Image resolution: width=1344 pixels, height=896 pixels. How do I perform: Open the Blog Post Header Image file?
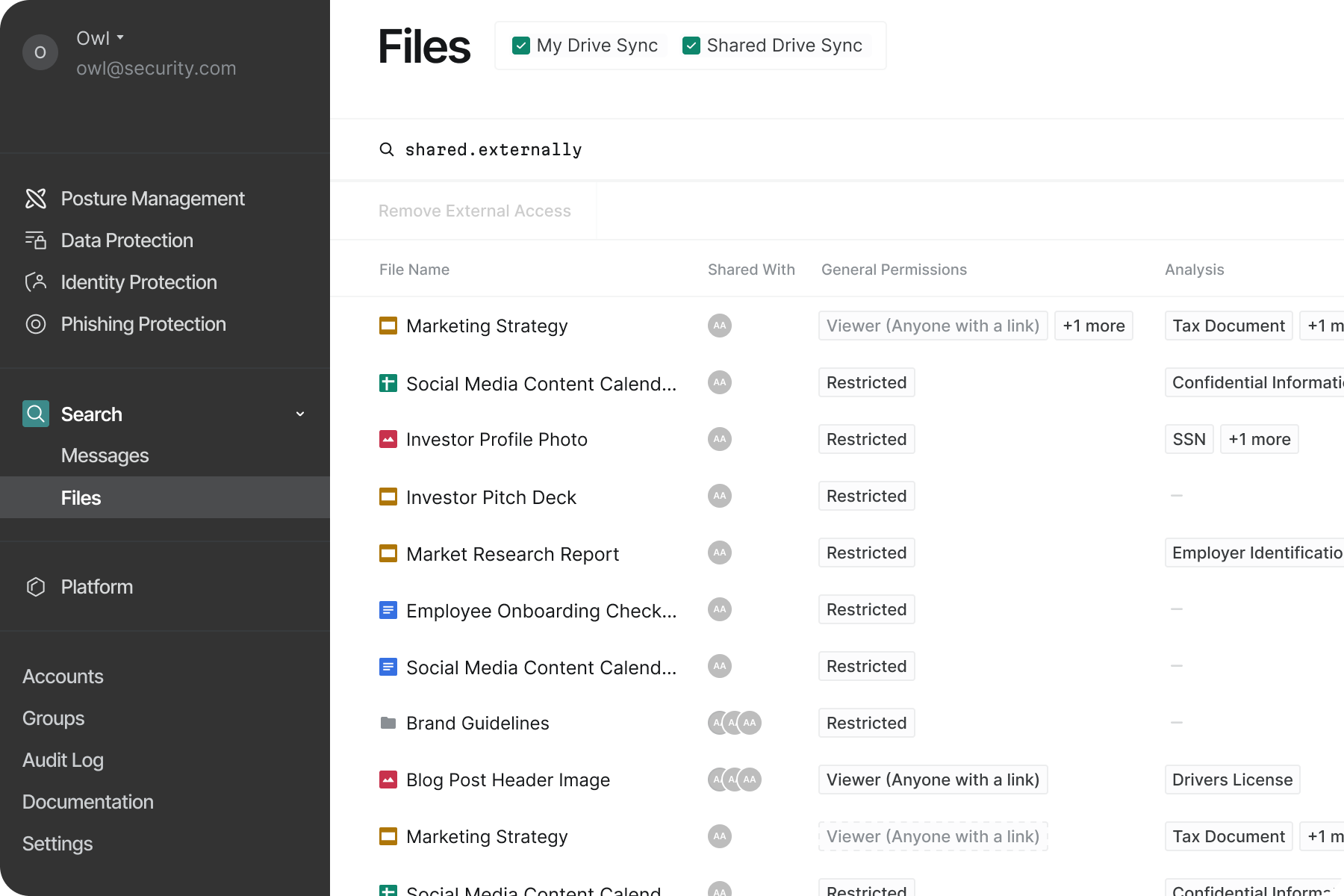pos(508,780)
